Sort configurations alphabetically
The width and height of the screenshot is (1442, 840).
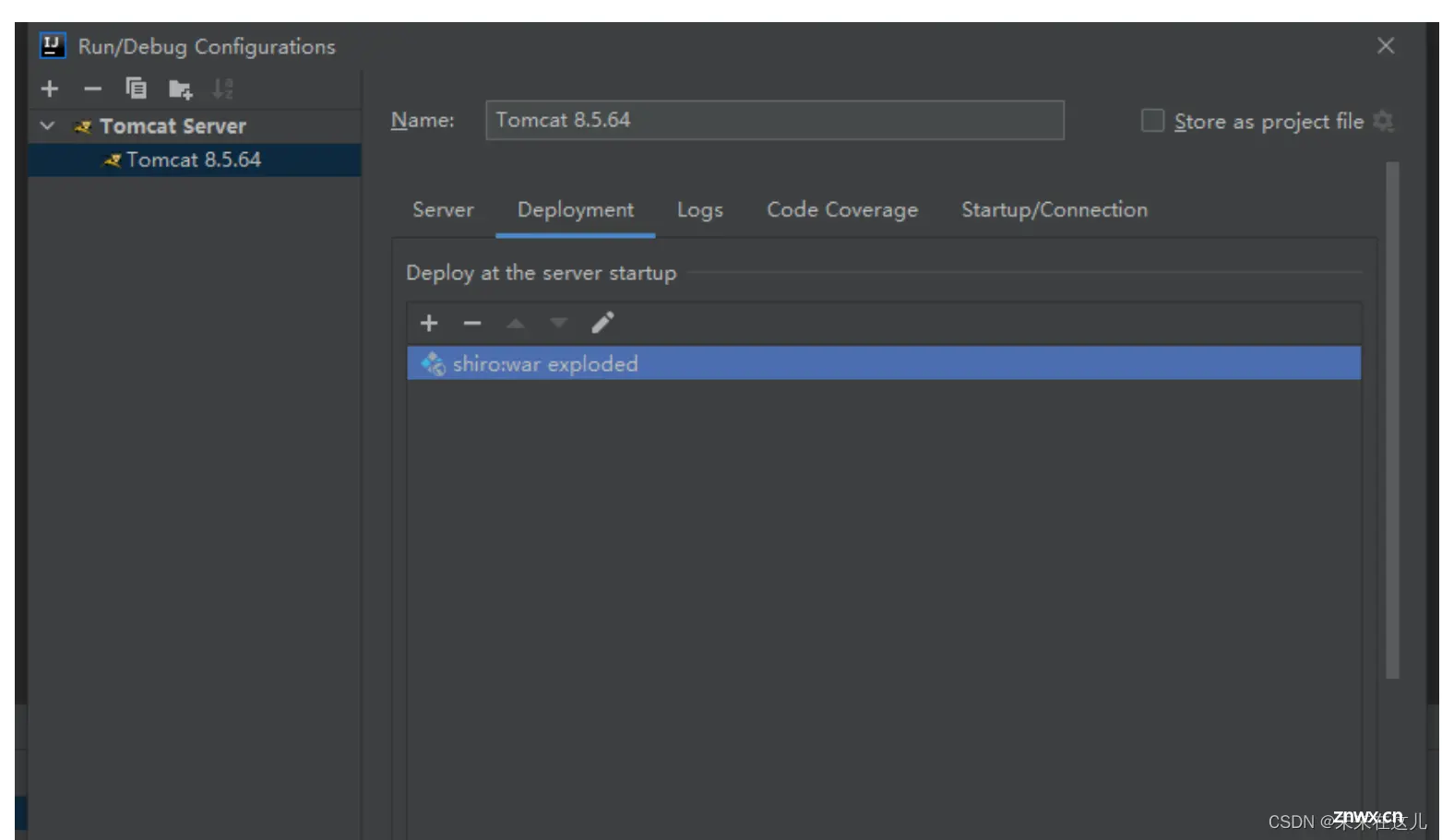click(x=222, y=89)
